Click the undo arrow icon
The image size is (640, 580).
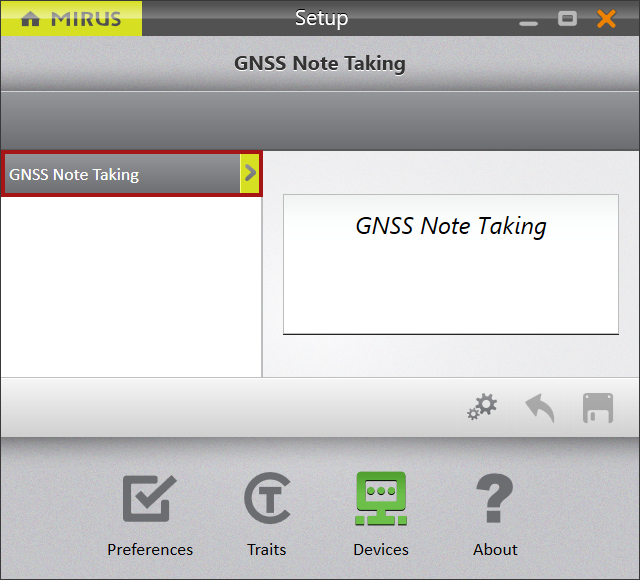(540, 408)
